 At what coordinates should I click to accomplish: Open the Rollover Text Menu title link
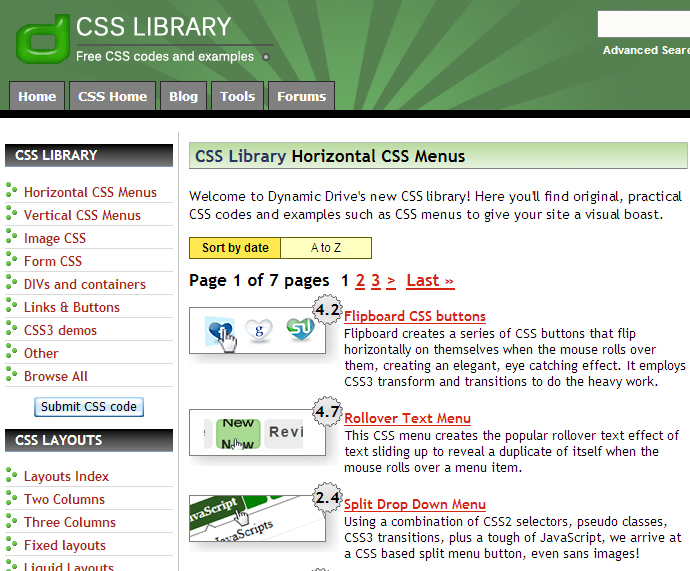(x=407, y=418)
